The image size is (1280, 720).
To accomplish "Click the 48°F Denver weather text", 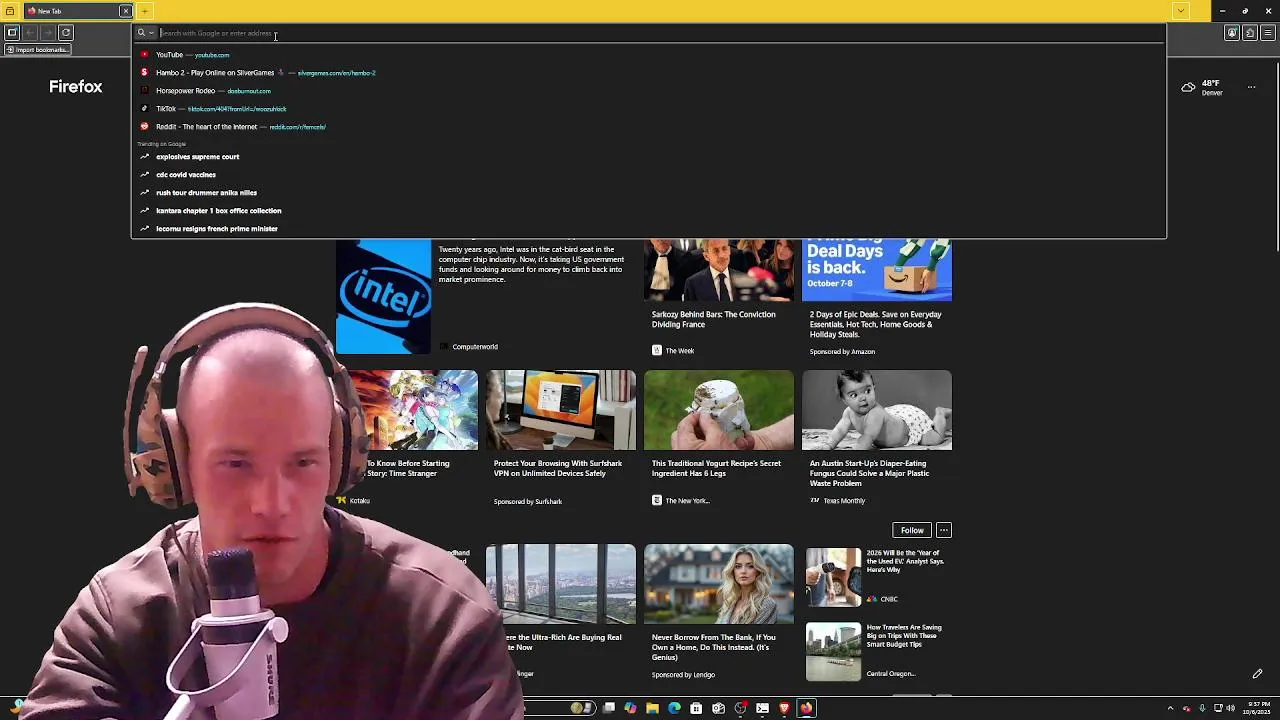I will coord(1212,87).
